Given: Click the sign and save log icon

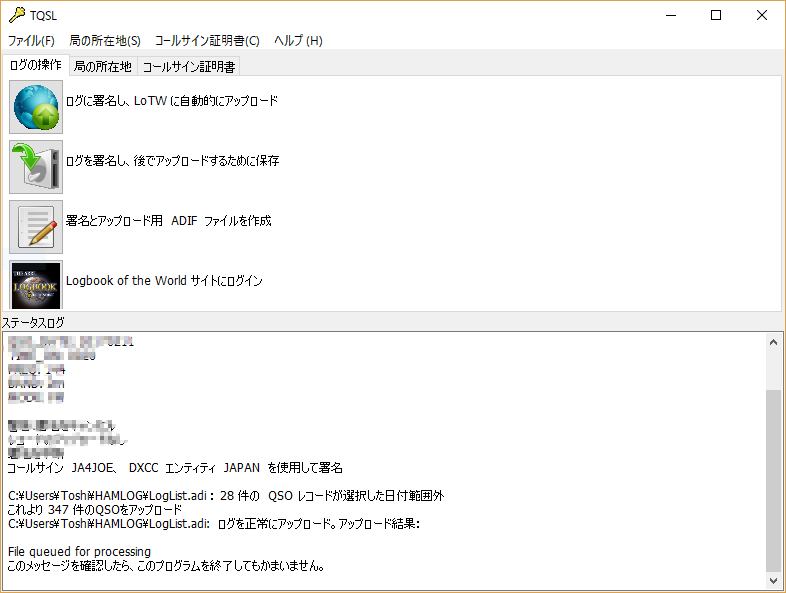Looking at the screenshot, I should click(x=36, y=167).
